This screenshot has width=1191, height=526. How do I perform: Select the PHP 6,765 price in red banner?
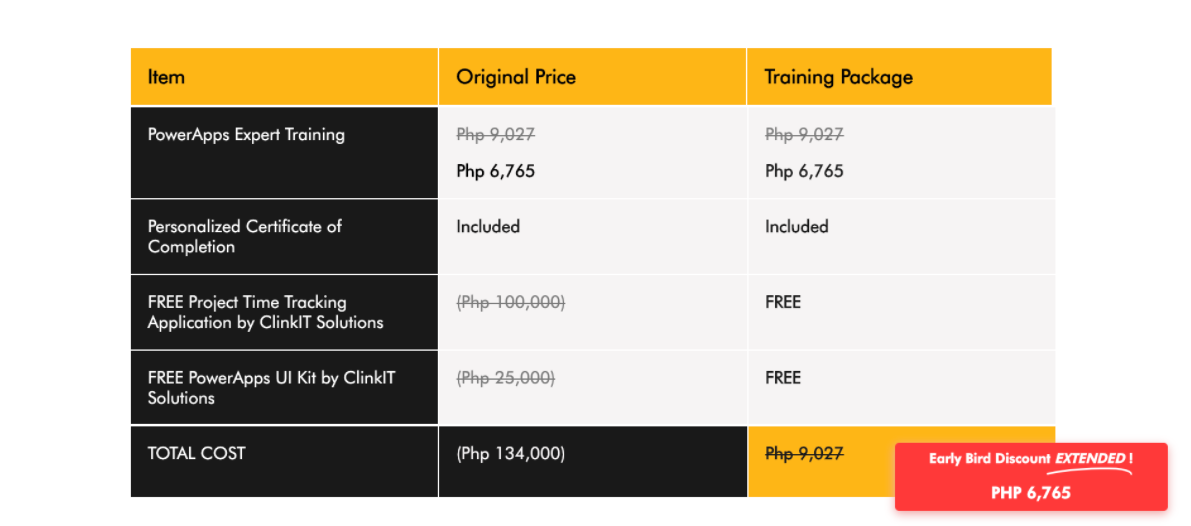(x=1031, y=493)
